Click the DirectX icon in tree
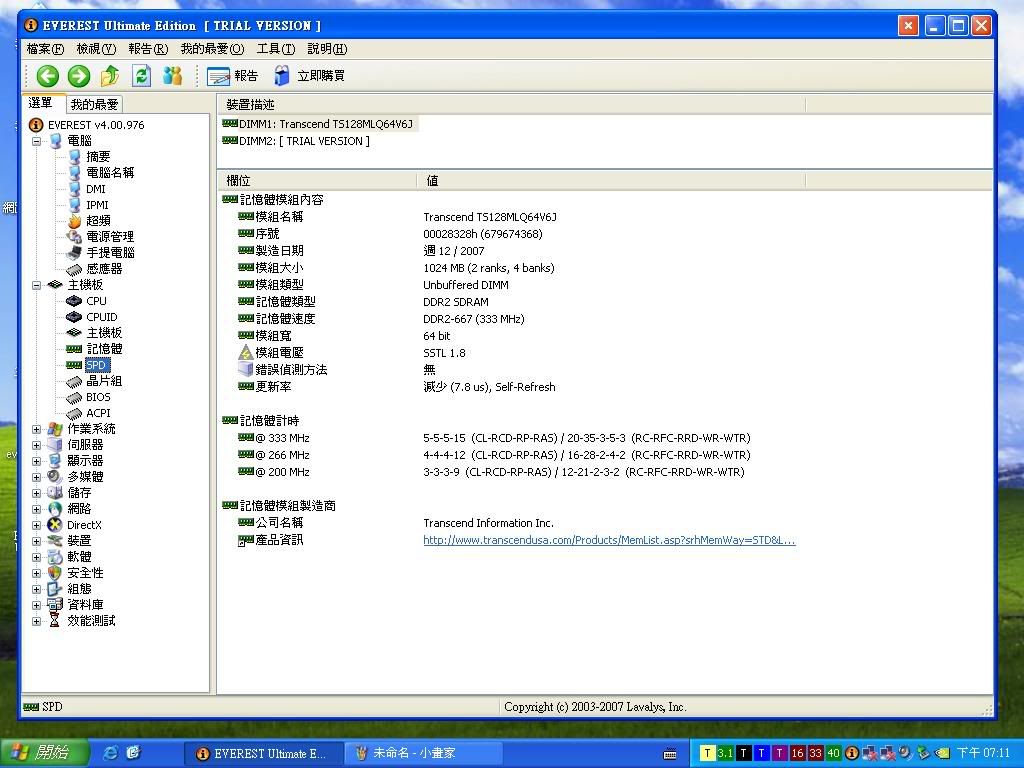The image size is (1024, 768). coord(55,525)
